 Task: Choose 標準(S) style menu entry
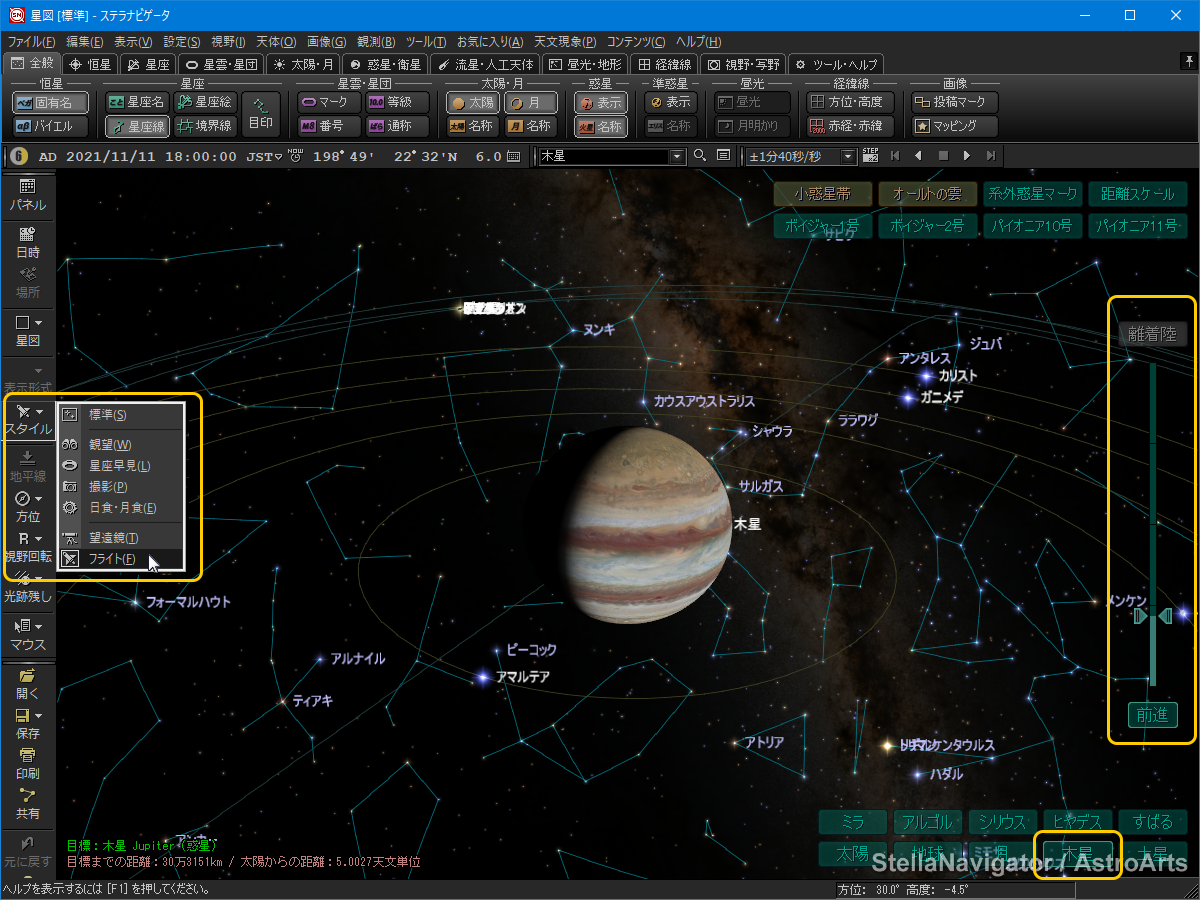pyautogui.click(x=121, y=414)
